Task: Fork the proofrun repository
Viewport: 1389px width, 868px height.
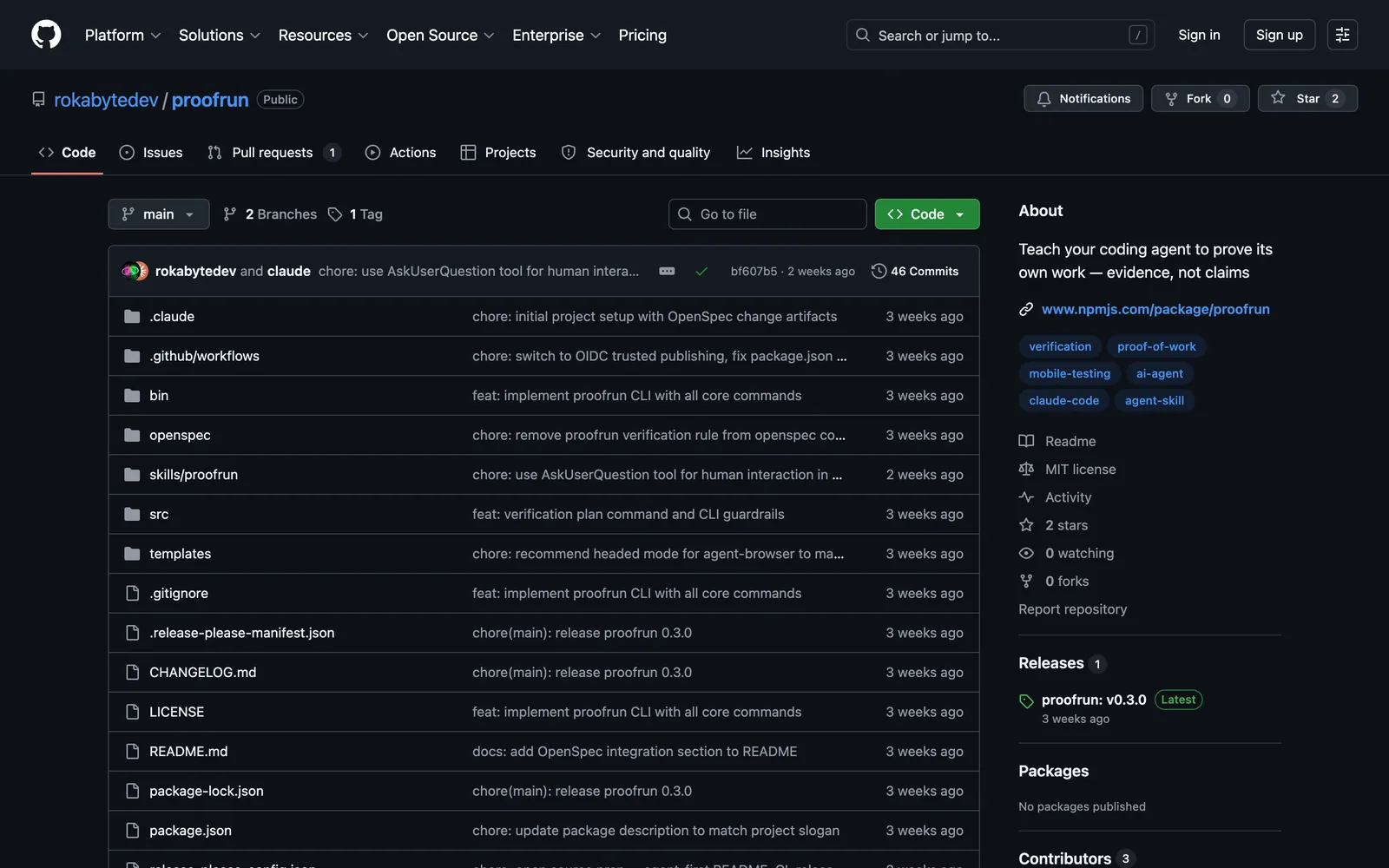Action: click(1201, 99)
